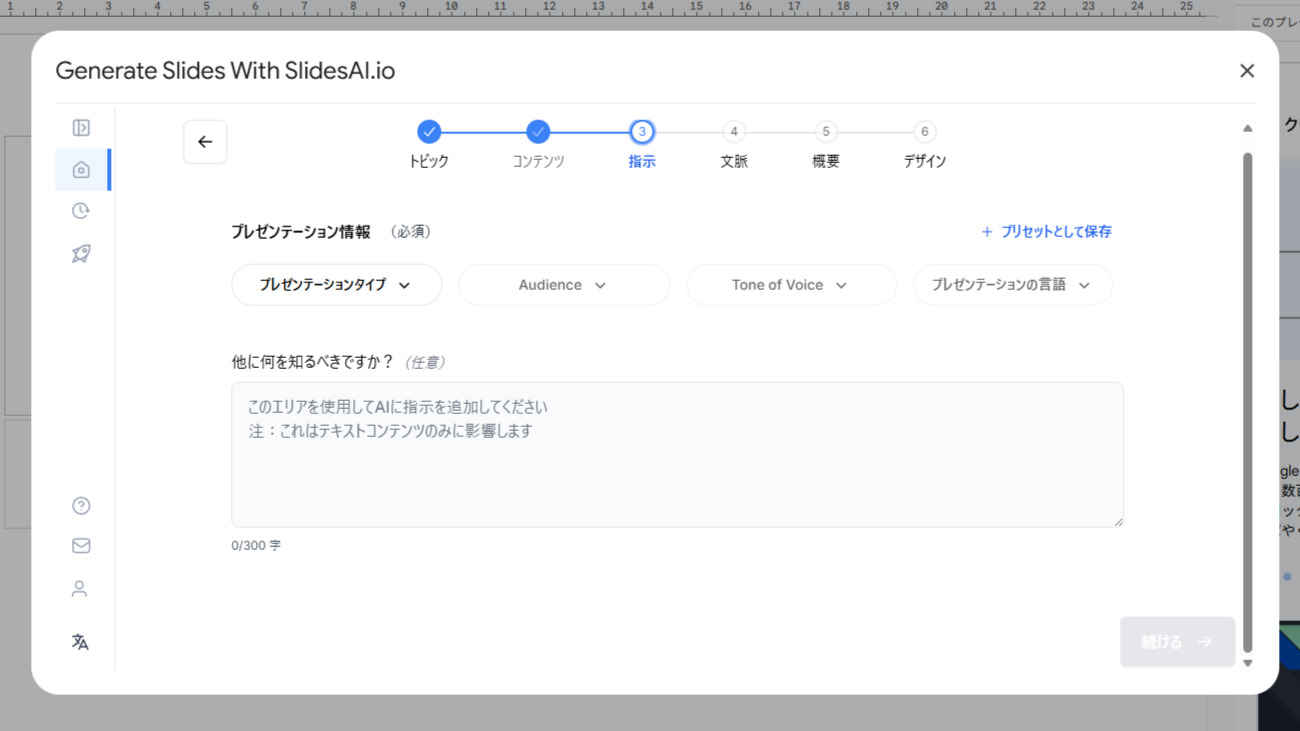
Task: Open the Tone of Voice dropdown
Action: click(x=791, y=285)
